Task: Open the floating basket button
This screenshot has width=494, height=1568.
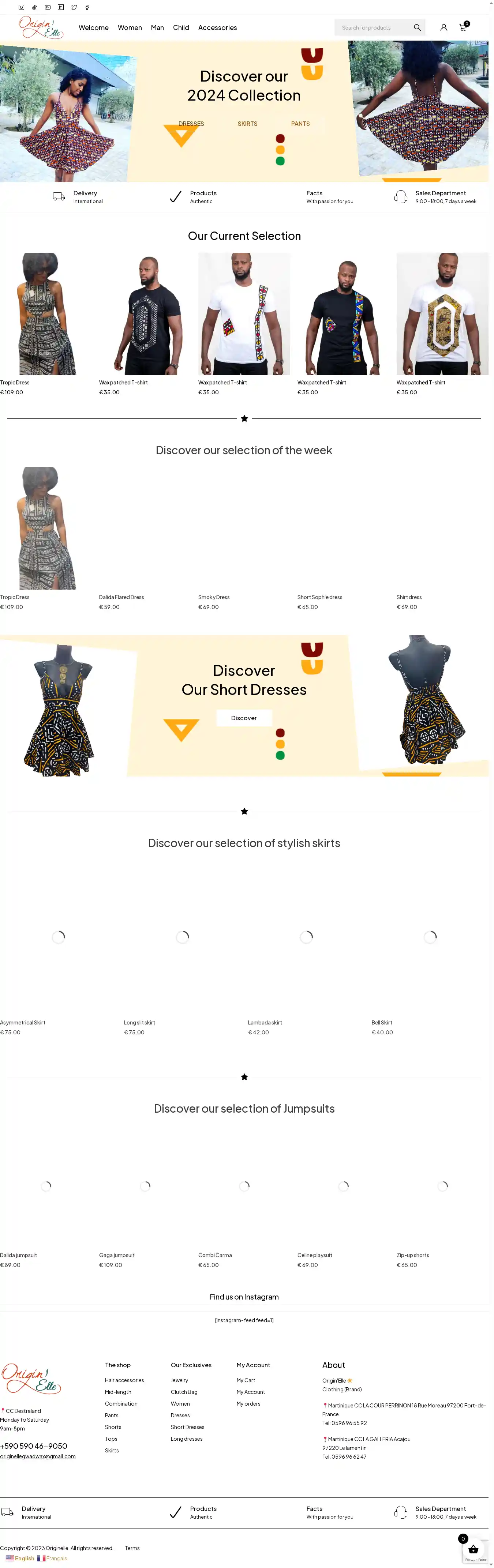Action: tap(473, 1549)
